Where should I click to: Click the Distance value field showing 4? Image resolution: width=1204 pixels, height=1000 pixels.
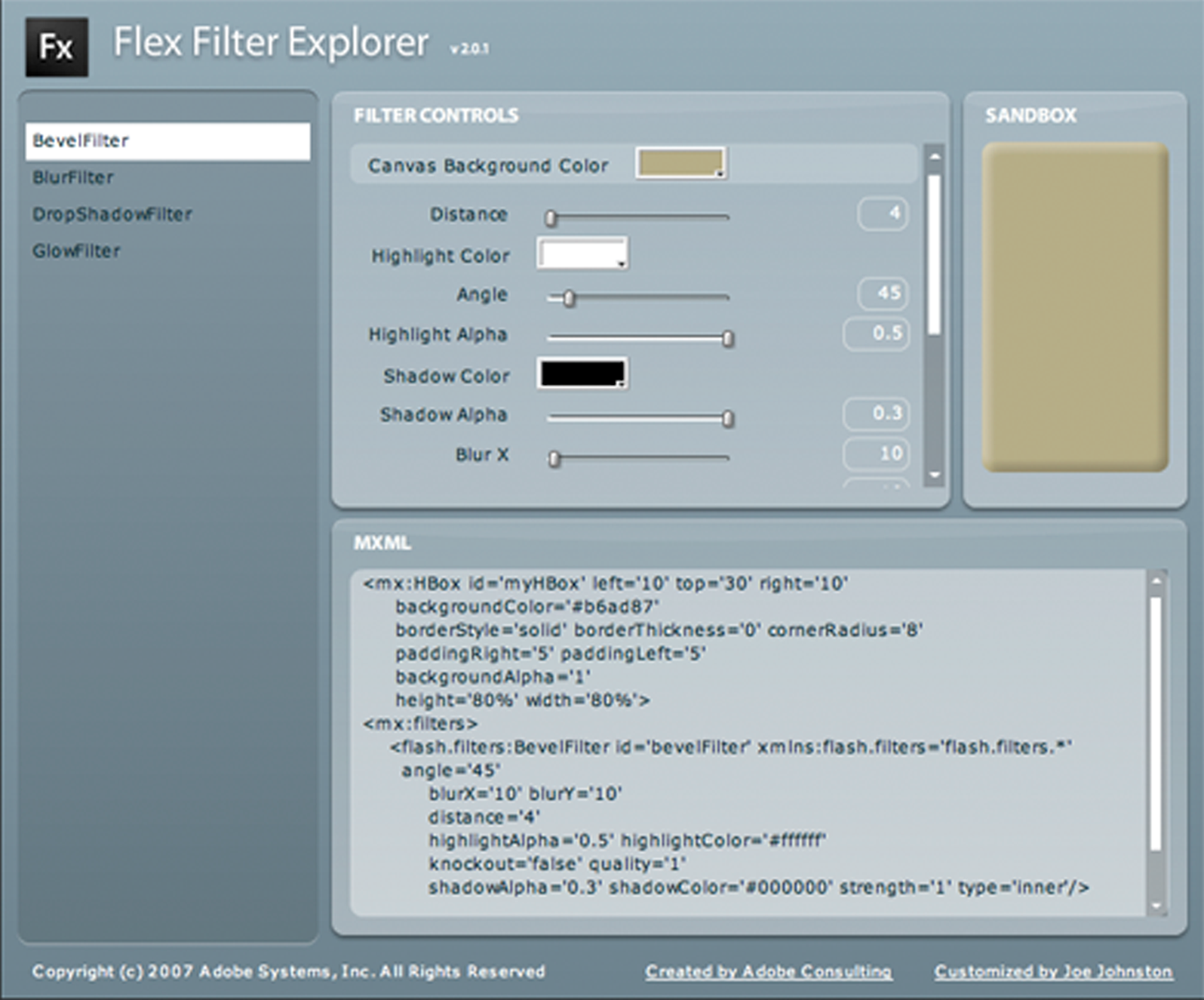[883, 214]
